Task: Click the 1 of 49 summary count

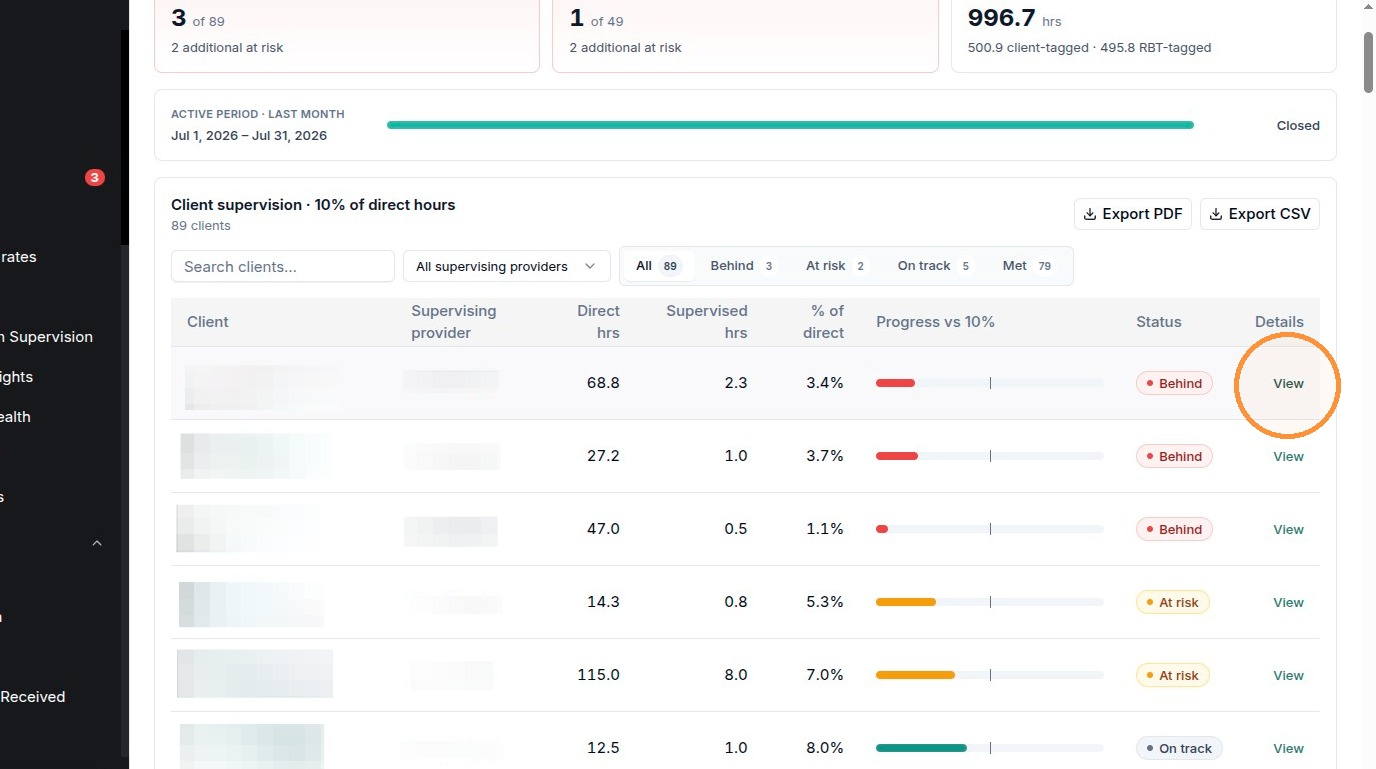Action: coord(596,18)
